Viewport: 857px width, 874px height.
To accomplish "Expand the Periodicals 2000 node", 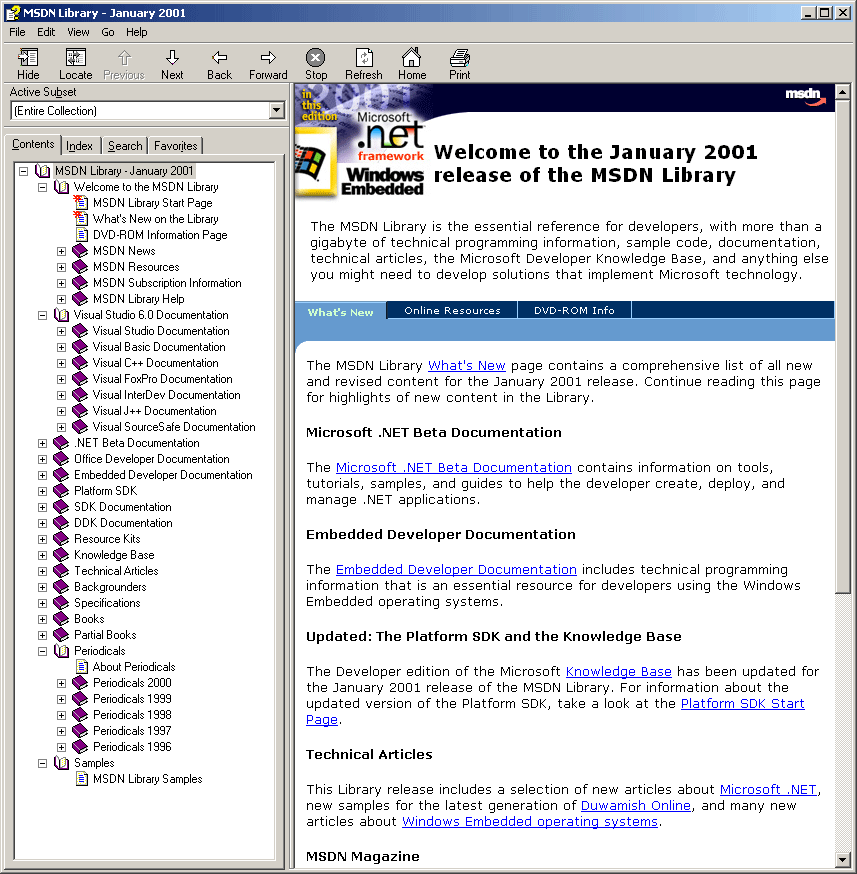I will click(61, 683).
